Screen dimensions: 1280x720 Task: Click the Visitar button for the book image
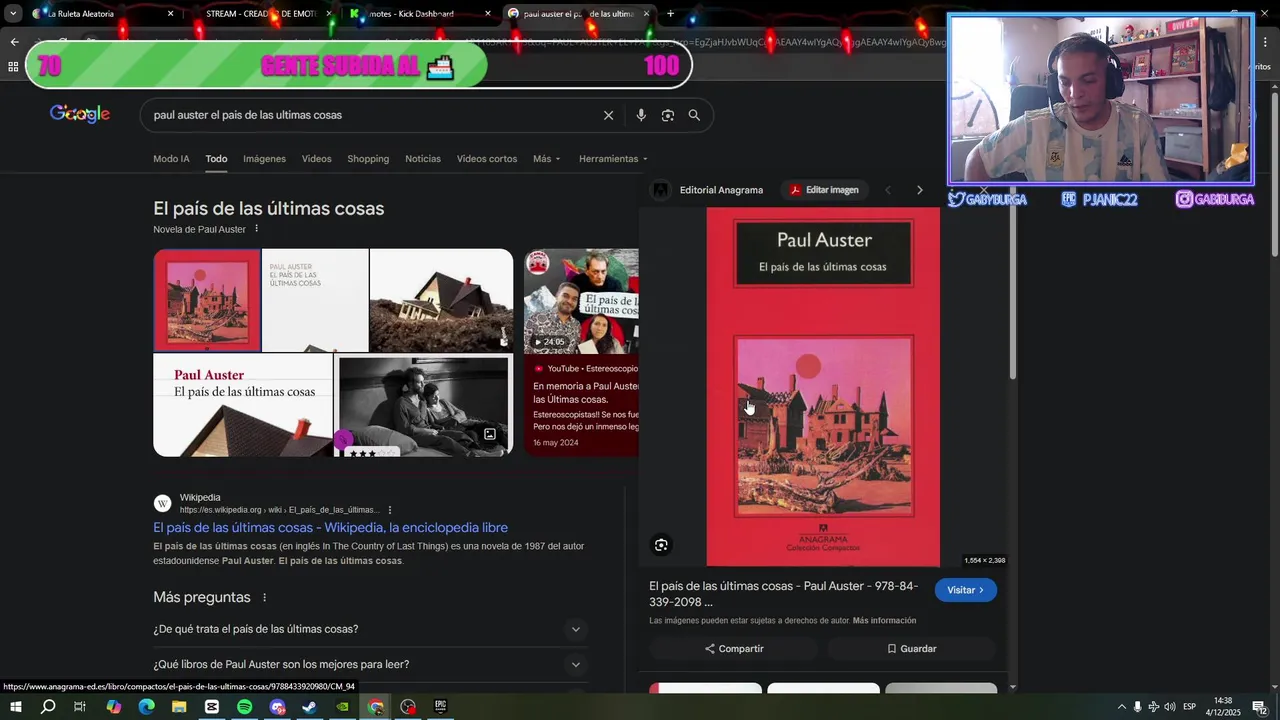965,590
